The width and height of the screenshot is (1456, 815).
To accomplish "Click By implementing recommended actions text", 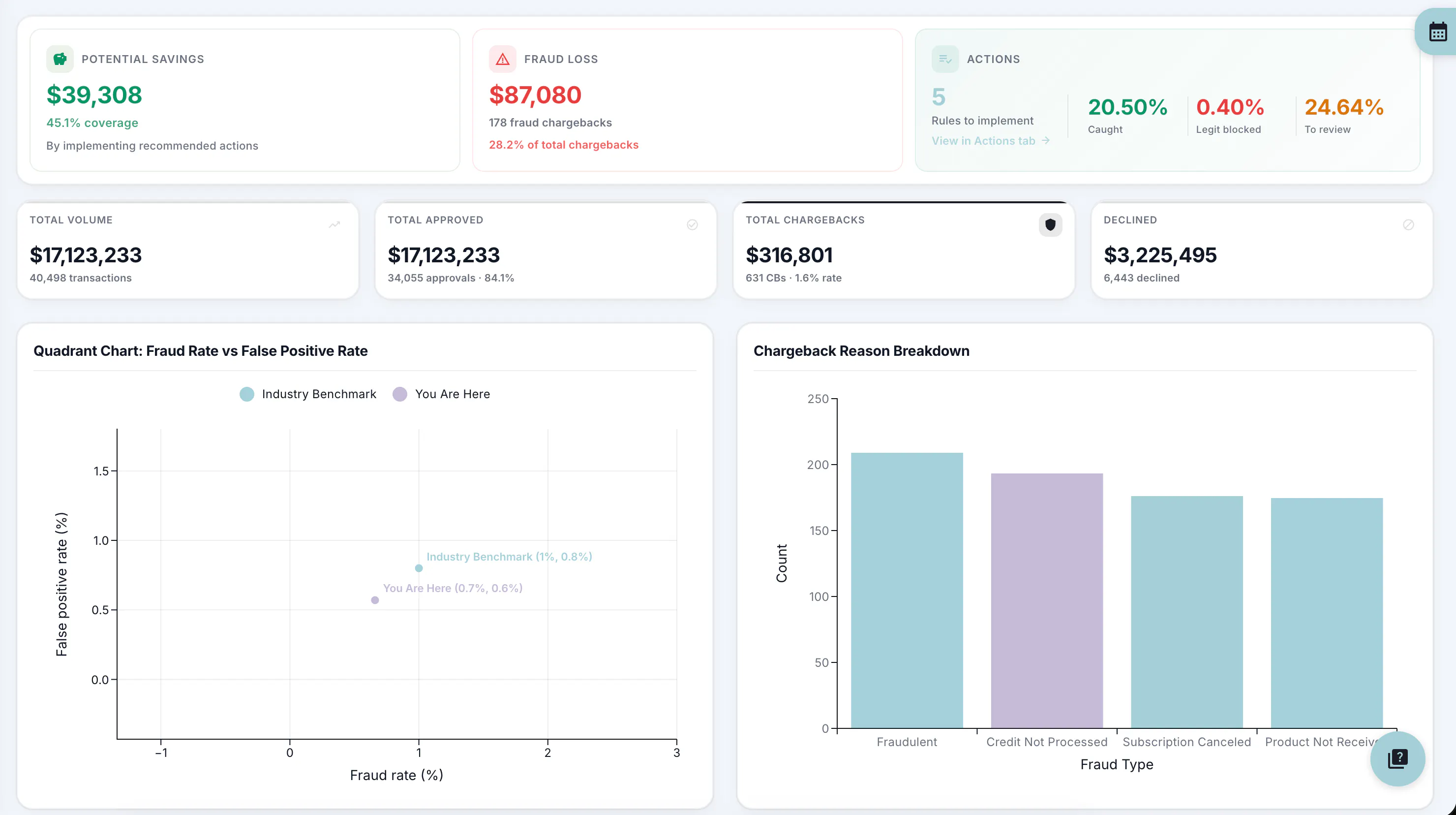I will [152, 145].
